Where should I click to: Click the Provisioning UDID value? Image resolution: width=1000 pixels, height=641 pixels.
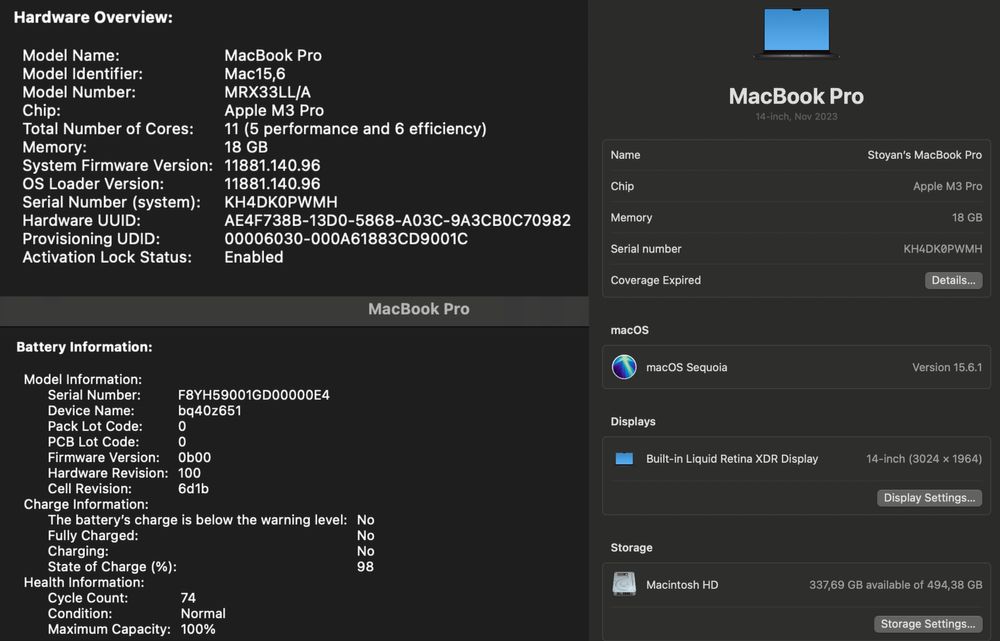point(346,239)
